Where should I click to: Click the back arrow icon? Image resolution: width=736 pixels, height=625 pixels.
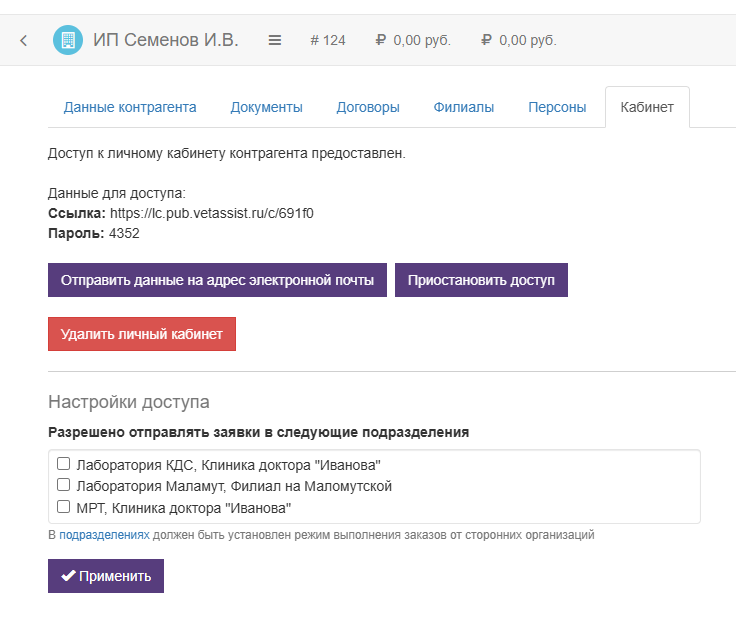click(x=24, y=41)
